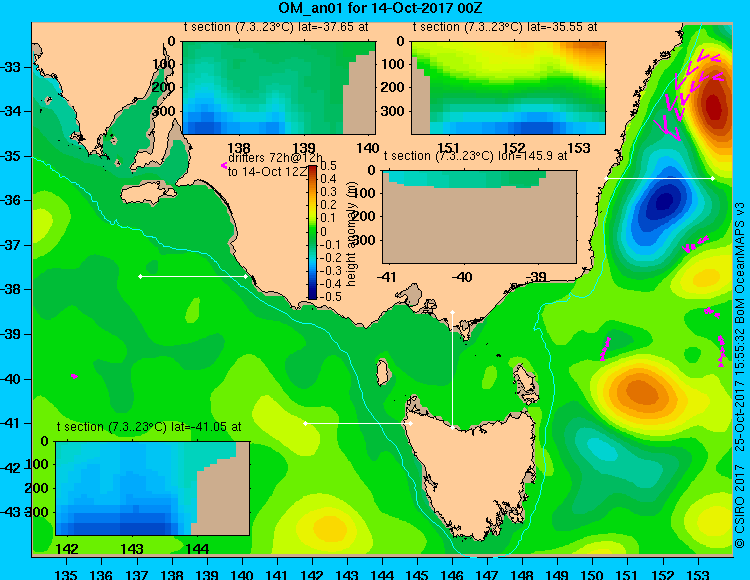Click the latitude axis label -33
Screen dimensions: 750x580
point(11,66)
